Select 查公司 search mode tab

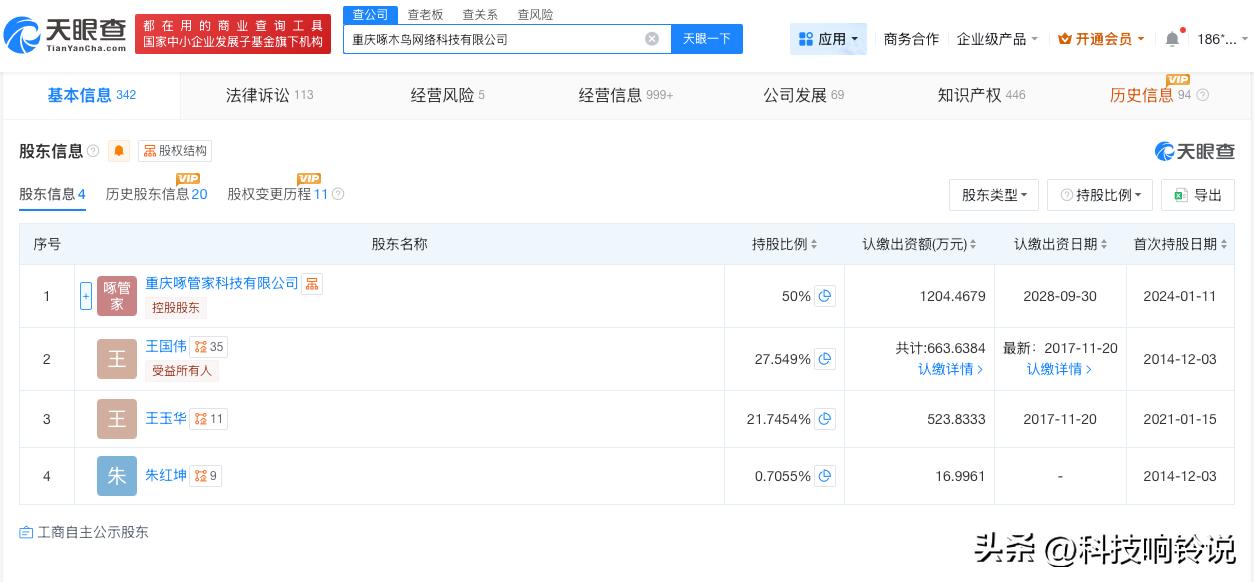(370, 14)
